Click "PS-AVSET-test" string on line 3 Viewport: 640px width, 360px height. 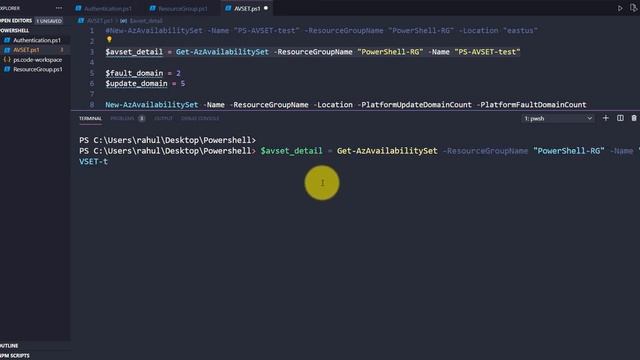click(487, 52)
